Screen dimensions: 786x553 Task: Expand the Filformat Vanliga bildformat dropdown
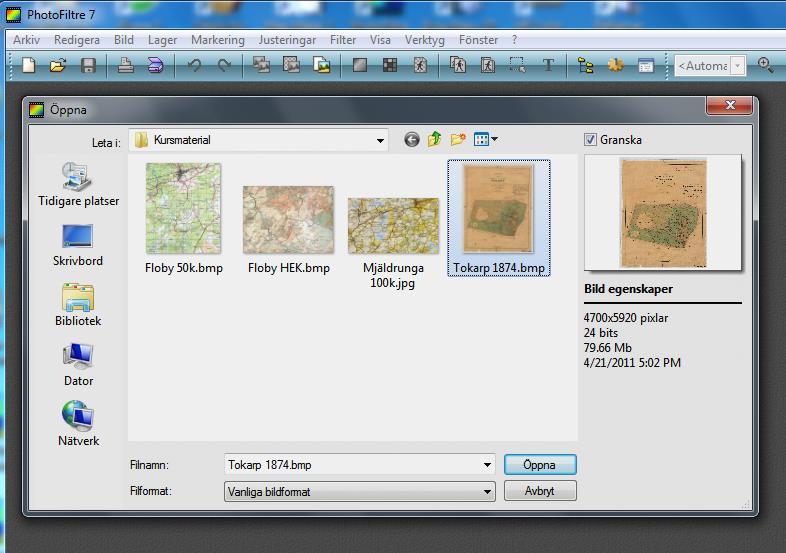click(487, 492)
